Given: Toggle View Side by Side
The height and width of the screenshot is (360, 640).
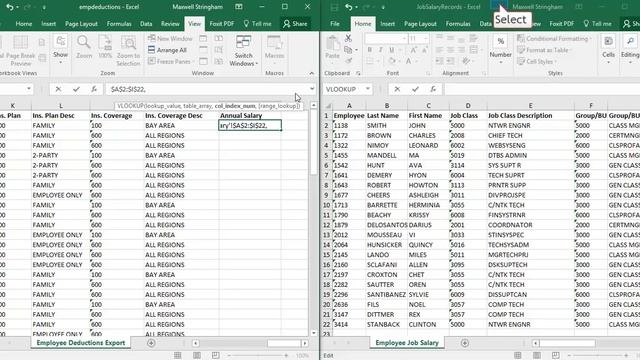Looking at the screenshot, I should coord(219,38).
